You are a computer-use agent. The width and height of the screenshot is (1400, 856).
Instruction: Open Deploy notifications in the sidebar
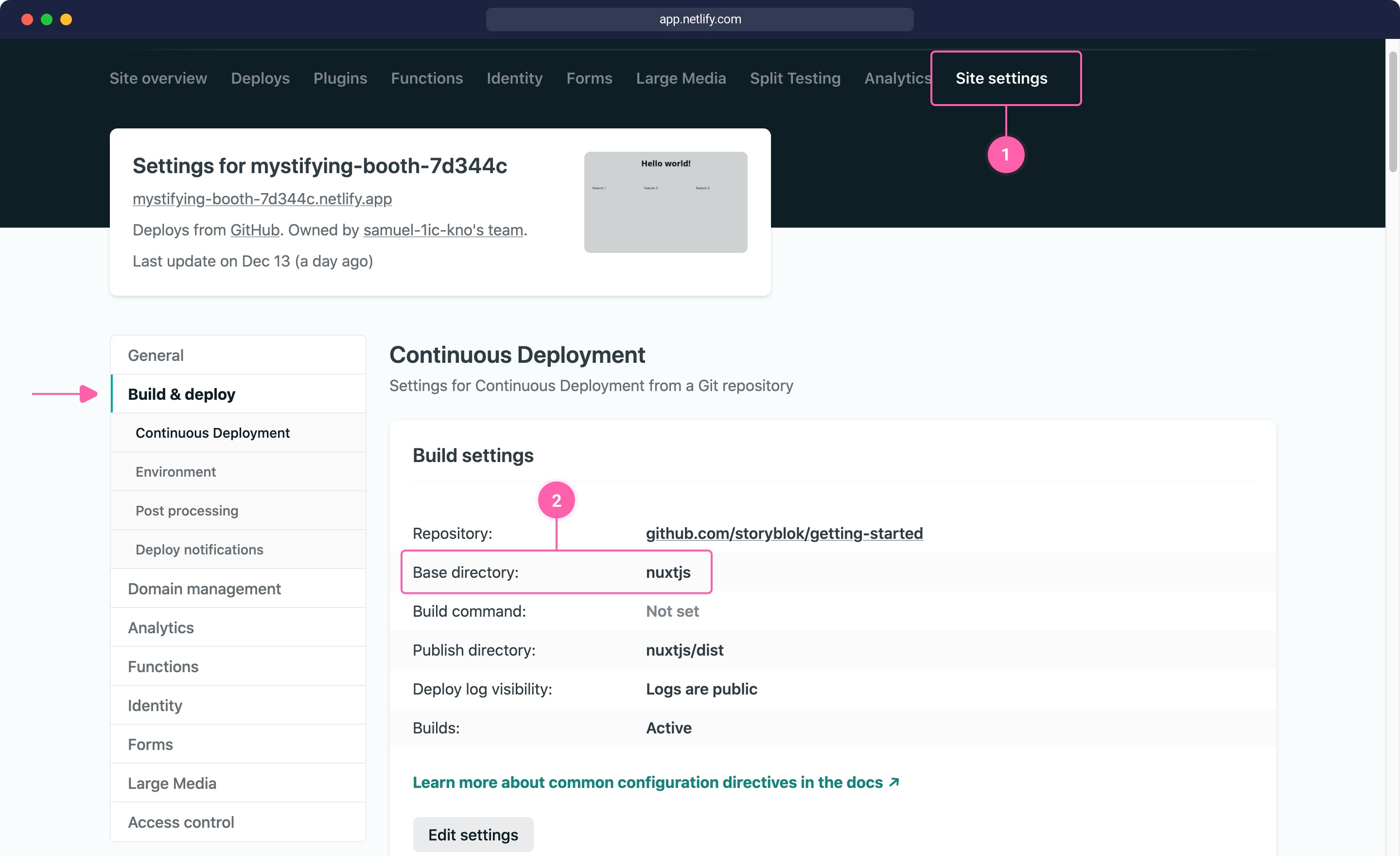238,550
